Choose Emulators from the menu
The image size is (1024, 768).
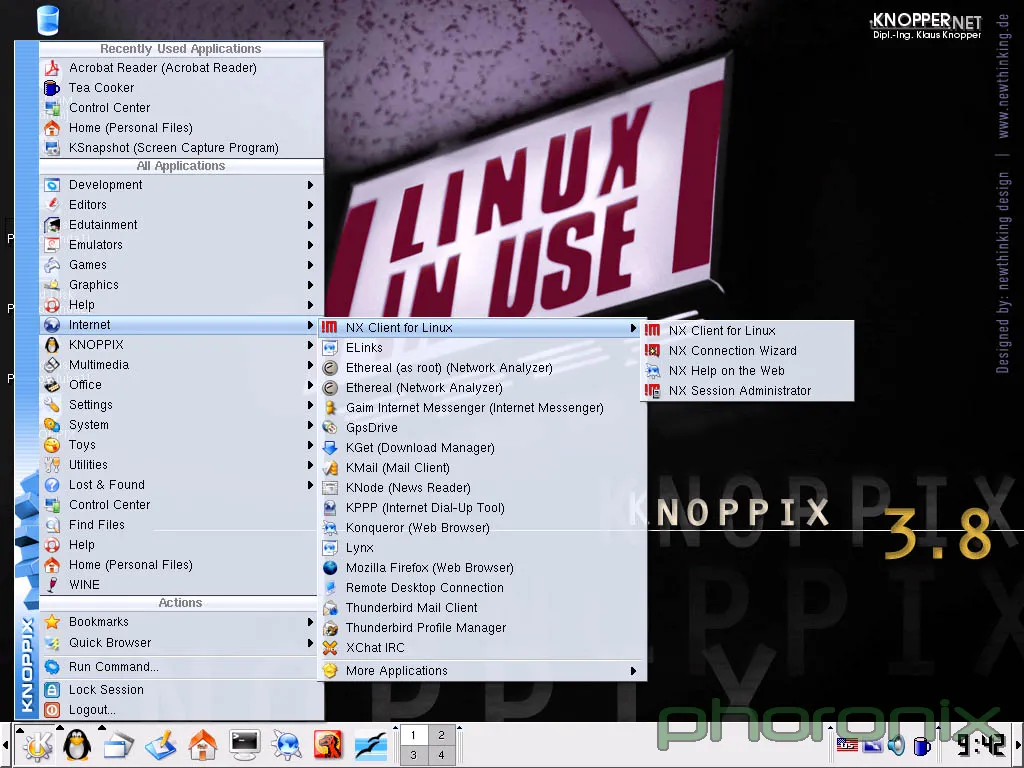(181, 245)
